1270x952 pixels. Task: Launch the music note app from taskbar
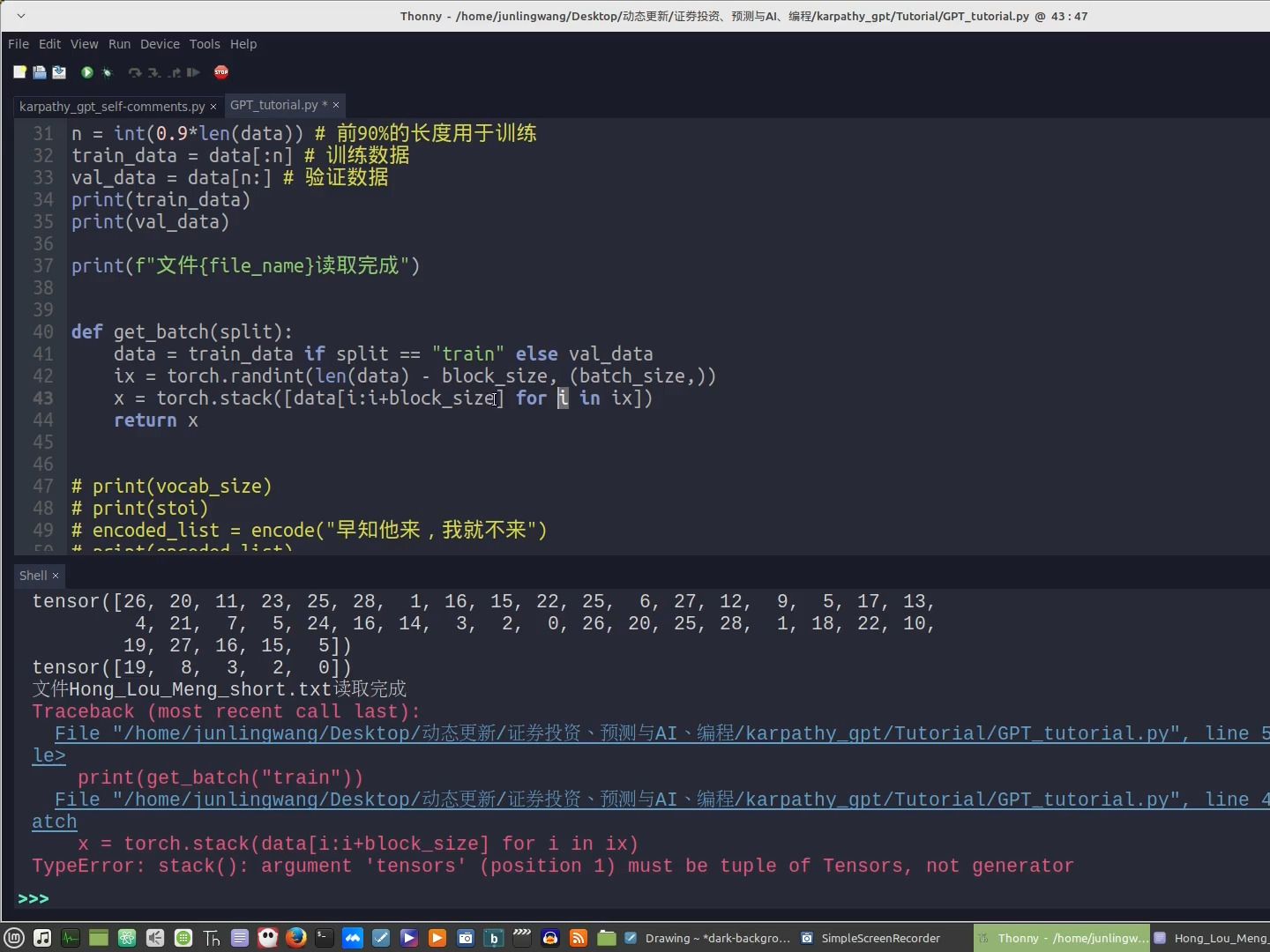point(42,938)
